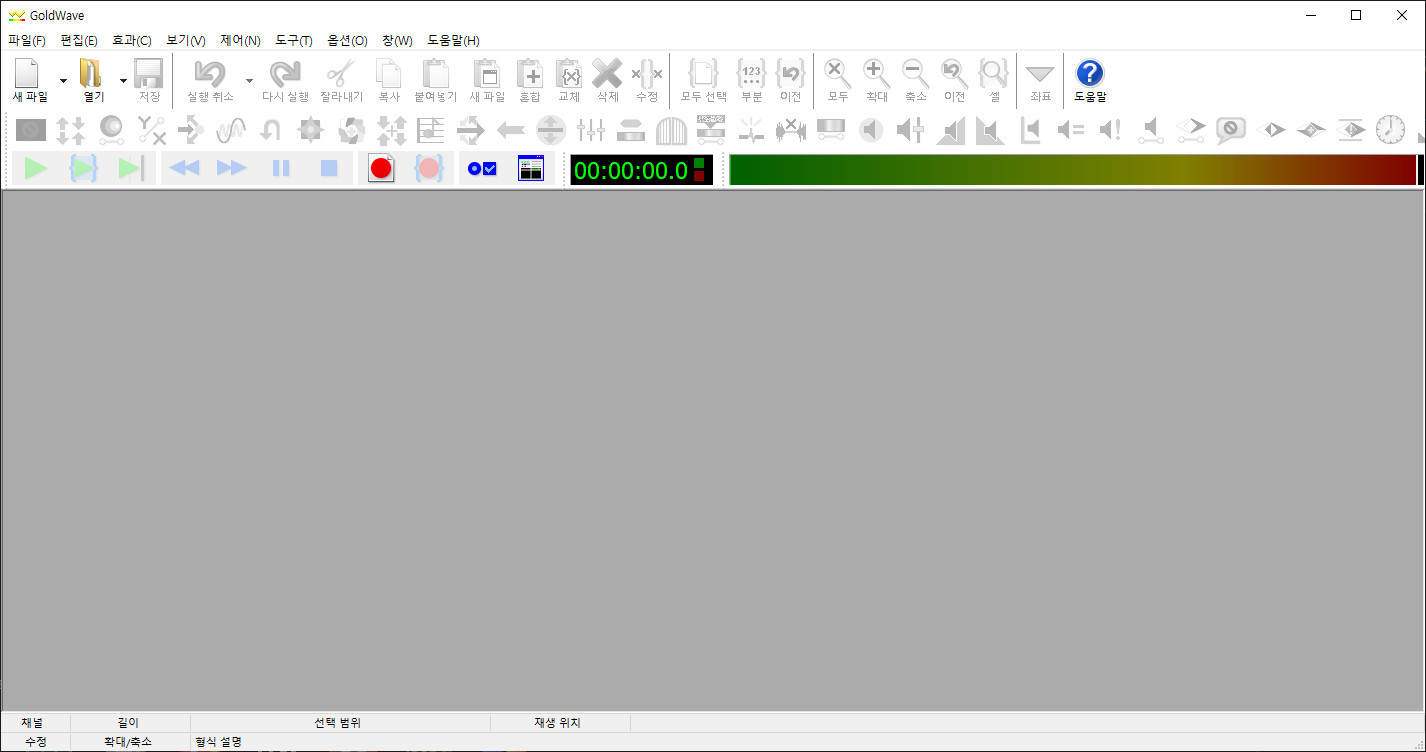
Task: Undo with the 실행 취소 icon
Action: coord(210,80)
